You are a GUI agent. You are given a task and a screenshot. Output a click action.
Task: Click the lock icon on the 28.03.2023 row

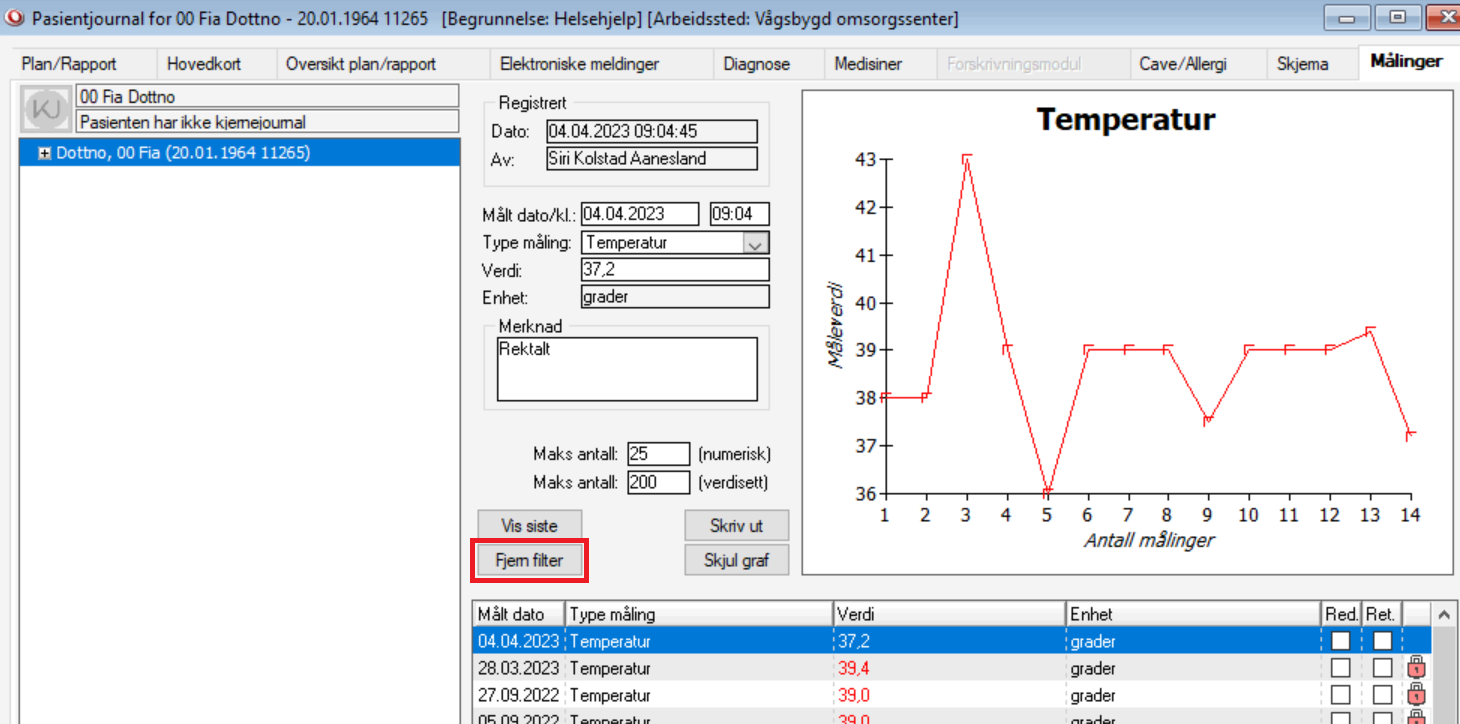(x=1415, y=668)
